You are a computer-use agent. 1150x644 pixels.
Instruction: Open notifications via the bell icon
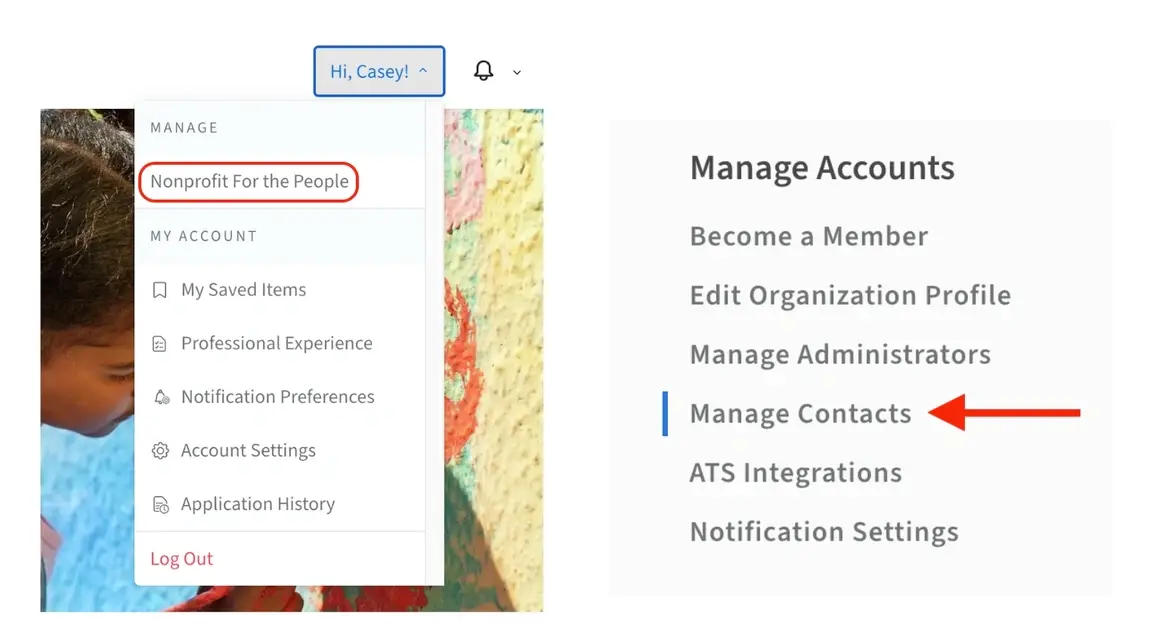(x=484, y=71)
